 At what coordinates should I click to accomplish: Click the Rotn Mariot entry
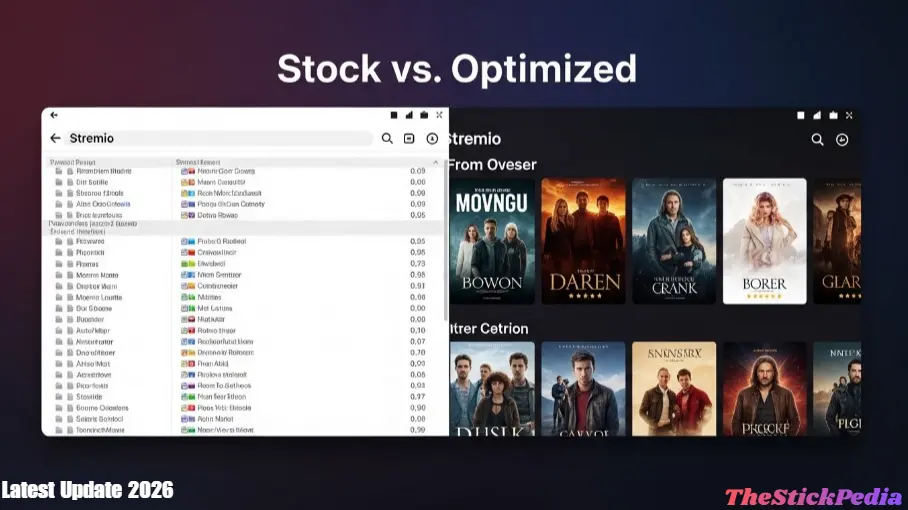click(215, 419)
